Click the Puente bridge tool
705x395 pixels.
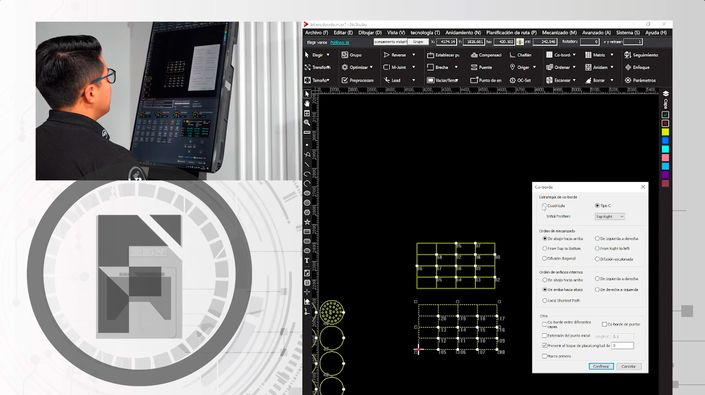coord(481,67)
